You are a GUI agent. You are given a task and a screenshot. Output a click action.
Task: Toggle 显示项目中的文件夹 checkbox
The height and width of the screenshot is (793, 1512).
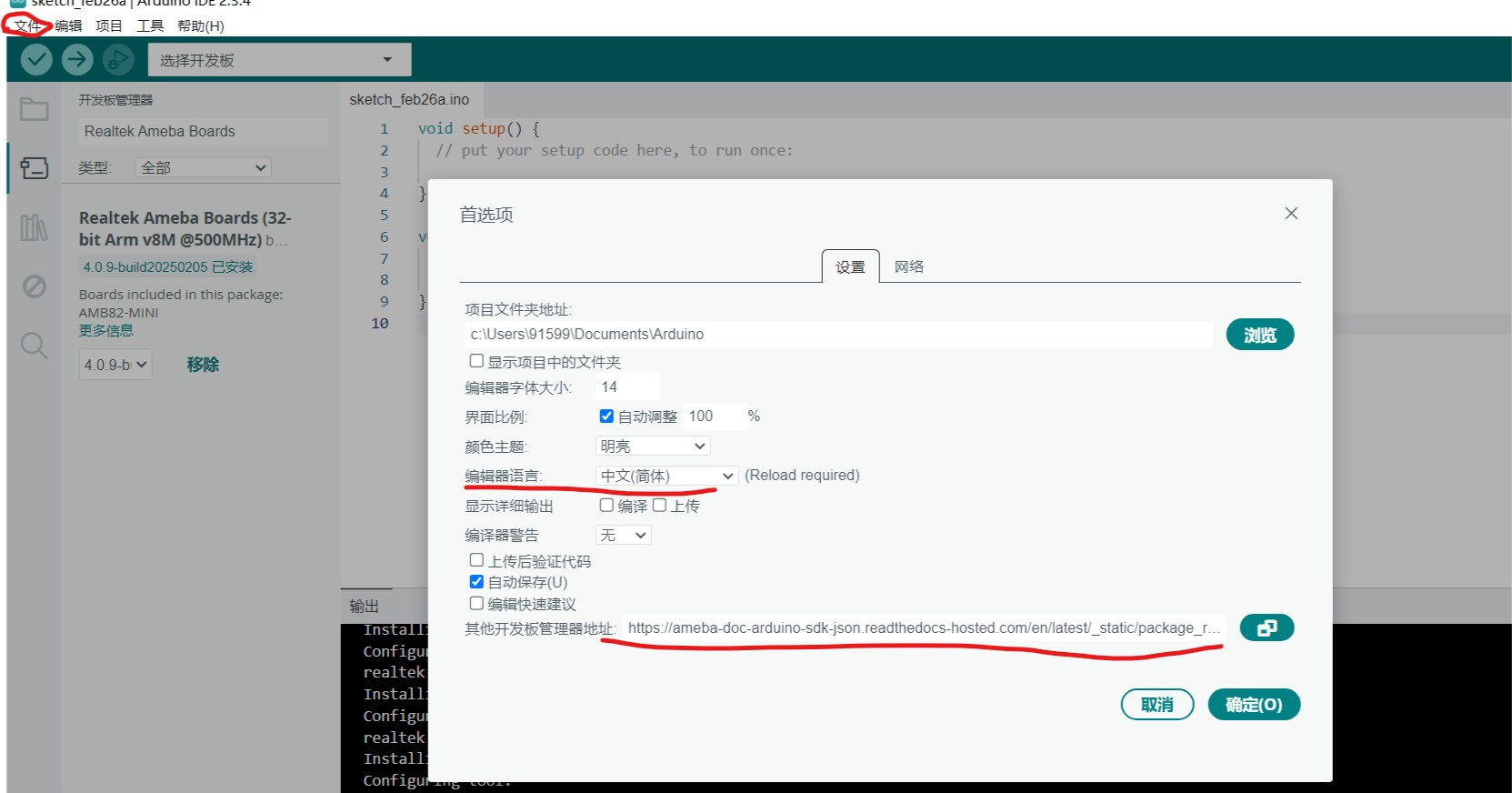coord(476,361)
